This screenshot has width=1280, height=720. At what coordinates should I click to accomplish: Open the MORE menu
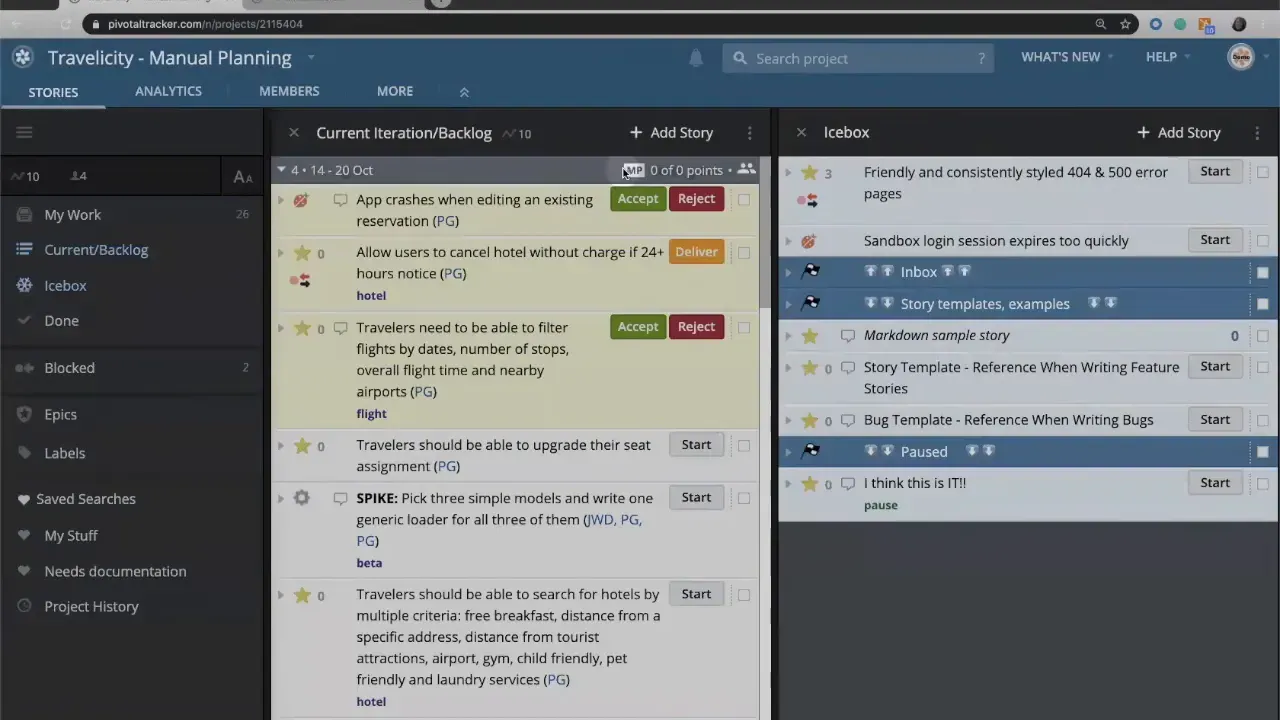click(x=394, y=91)
